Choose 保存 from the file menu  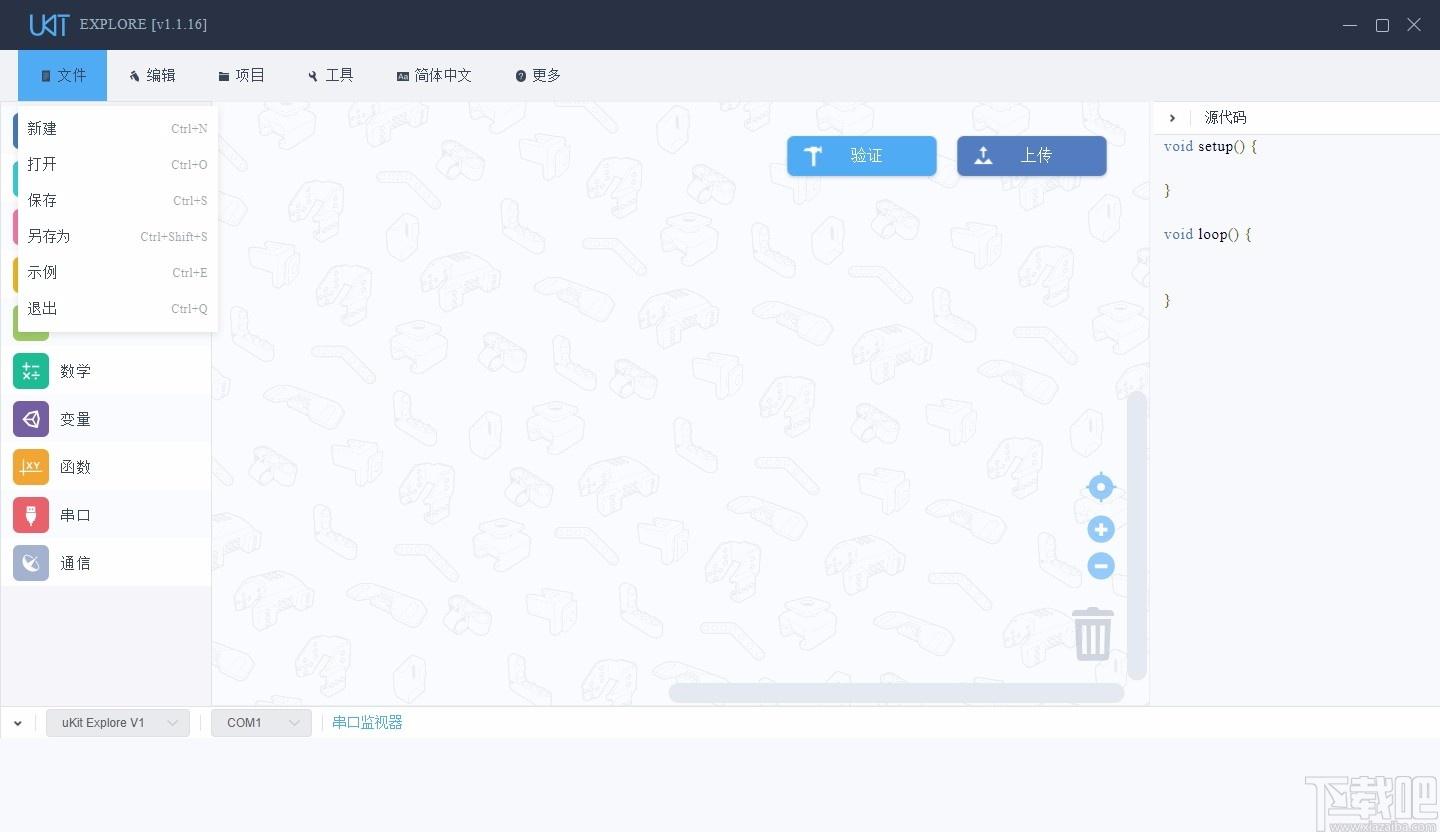[118, 201]
